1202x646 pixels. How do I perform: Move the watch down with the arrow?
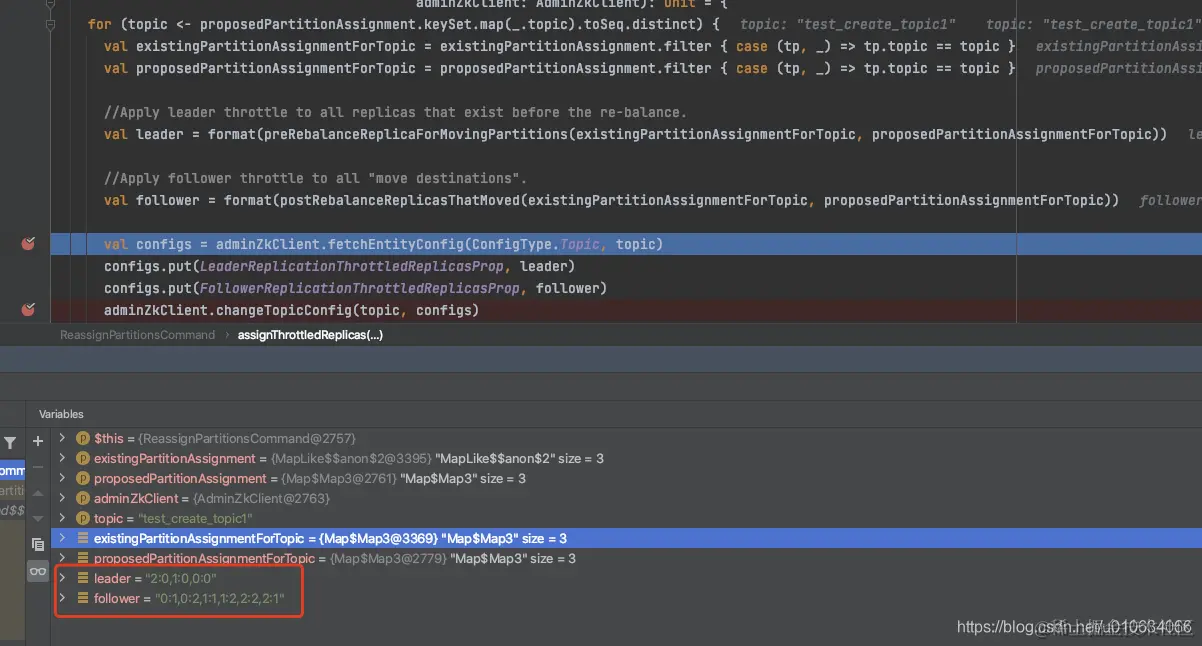38,518
